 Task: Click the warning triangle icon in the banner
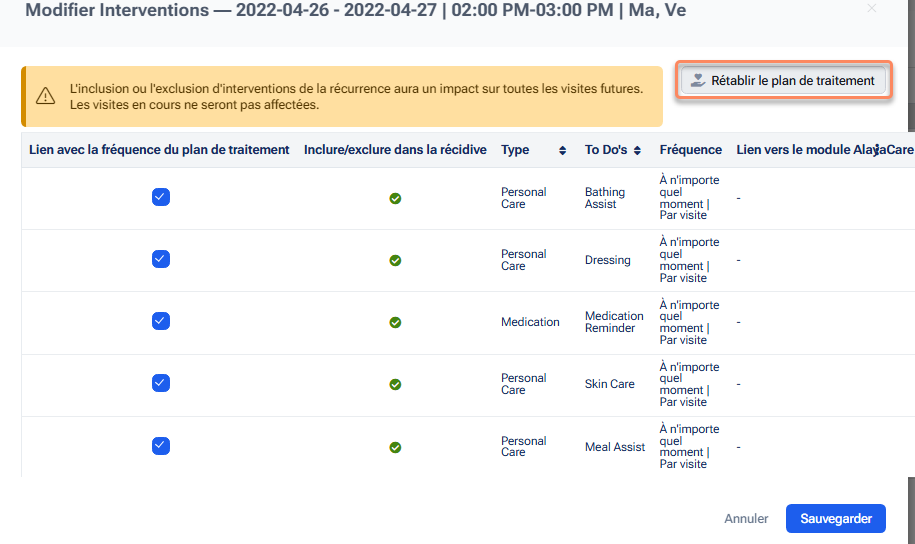[x=45, y=96]
